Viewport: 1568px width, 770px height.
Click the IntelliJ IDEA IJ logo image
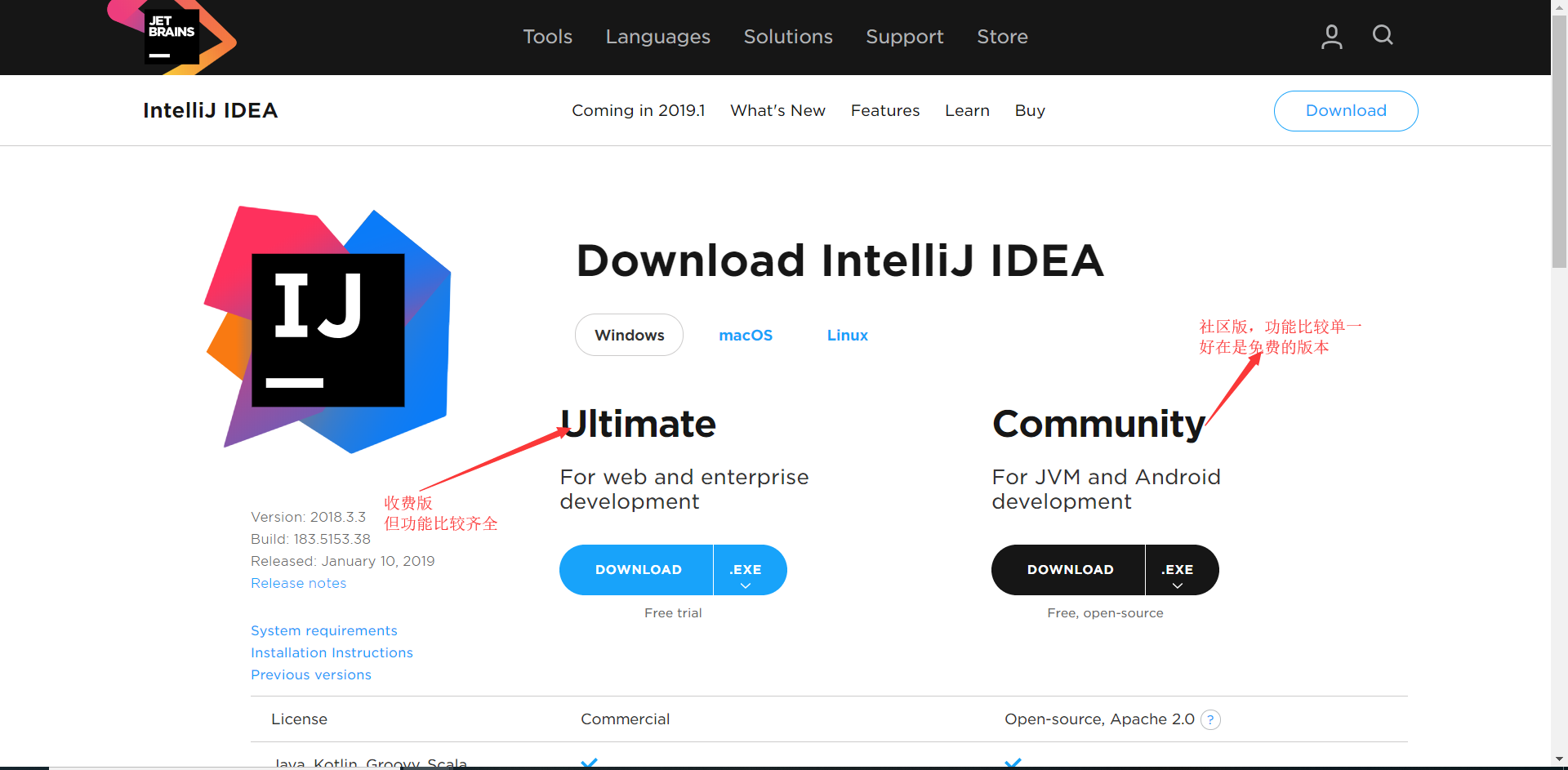click(327, 329)
